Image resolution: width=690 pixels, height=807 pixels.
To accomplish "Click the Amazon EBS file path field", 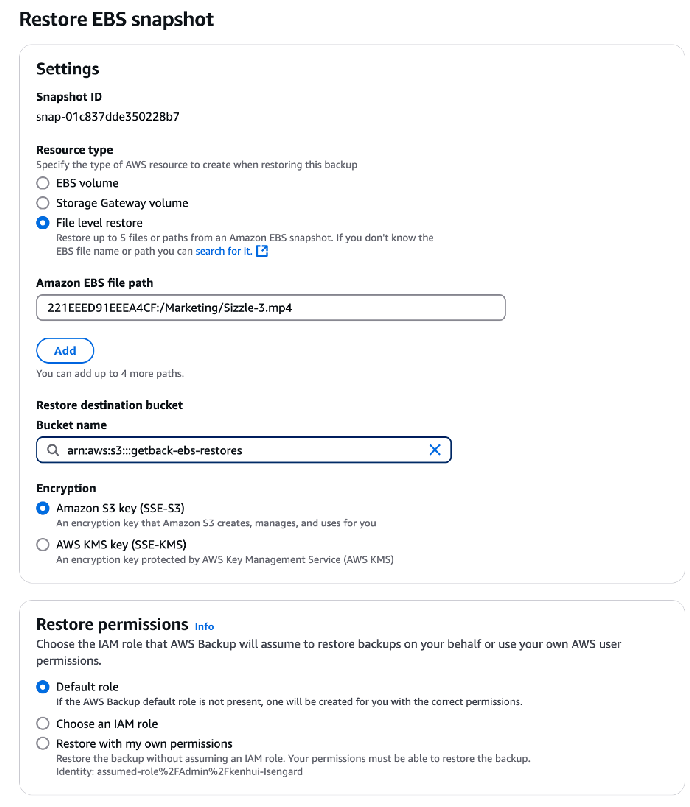I will [x=270, y=308].
